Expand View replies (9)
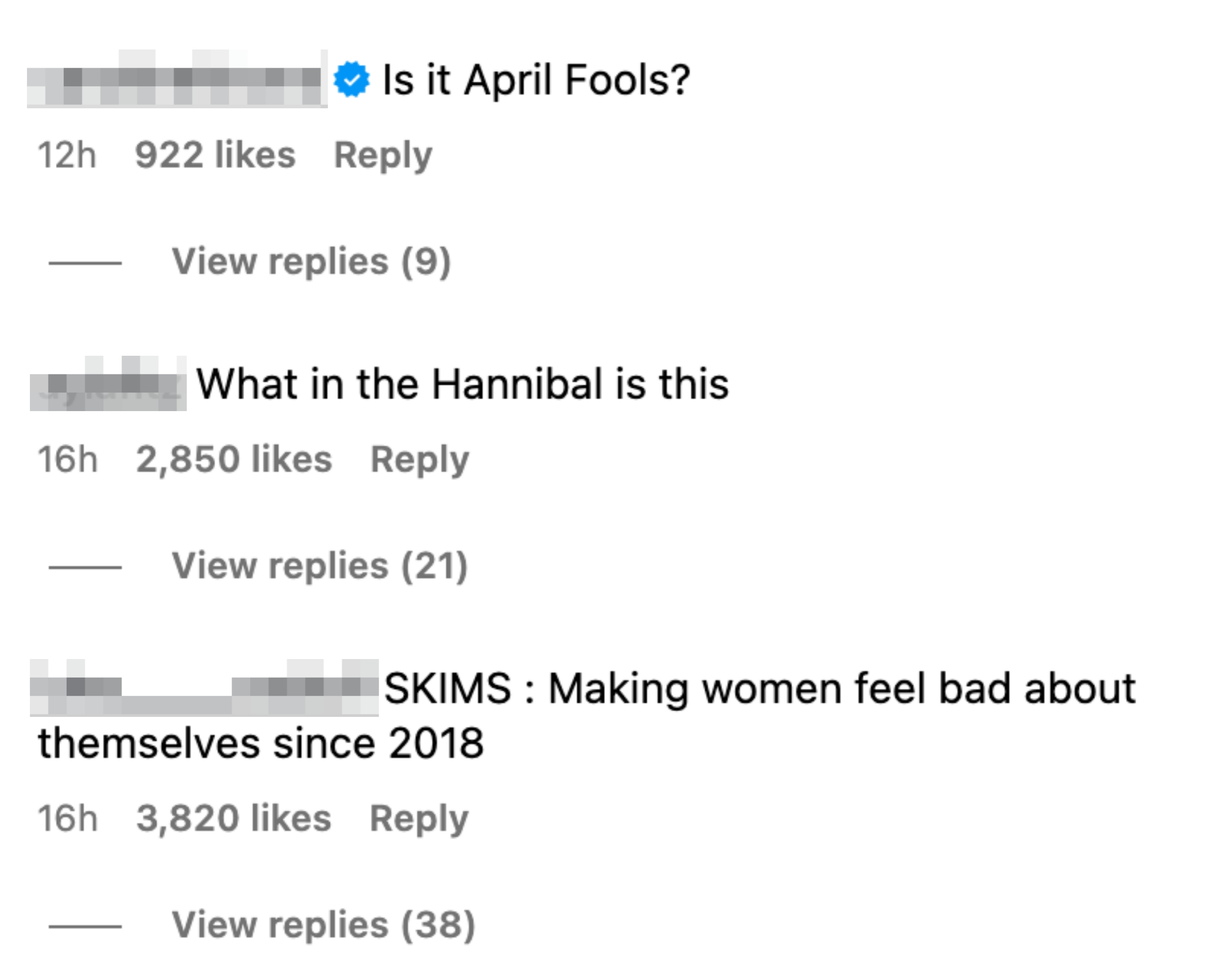This screenshot has width=1223, height=980. [312, 262]
